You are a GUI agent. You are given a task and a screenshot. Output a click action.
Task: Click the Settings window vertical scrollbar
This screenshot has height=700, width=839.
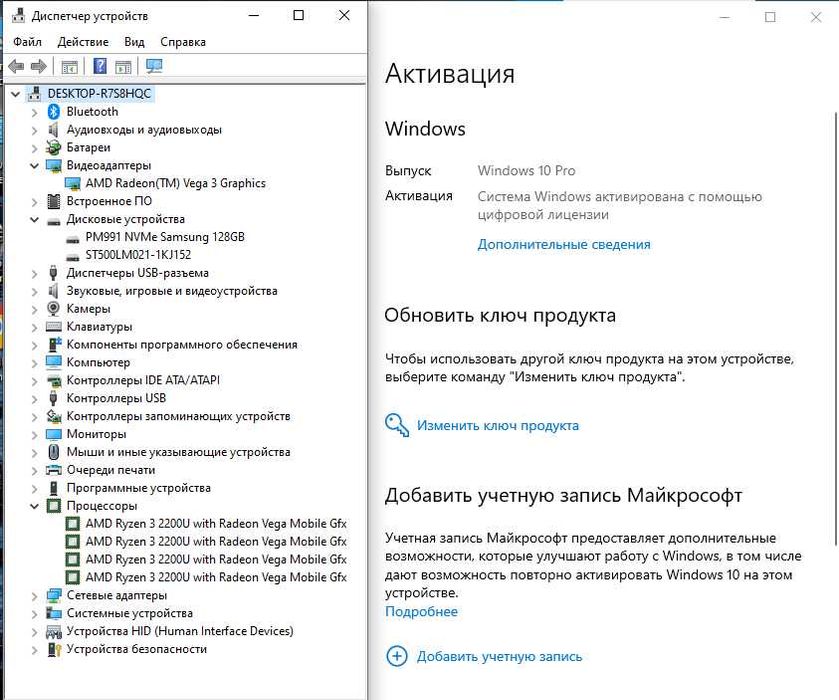[835, 329]
